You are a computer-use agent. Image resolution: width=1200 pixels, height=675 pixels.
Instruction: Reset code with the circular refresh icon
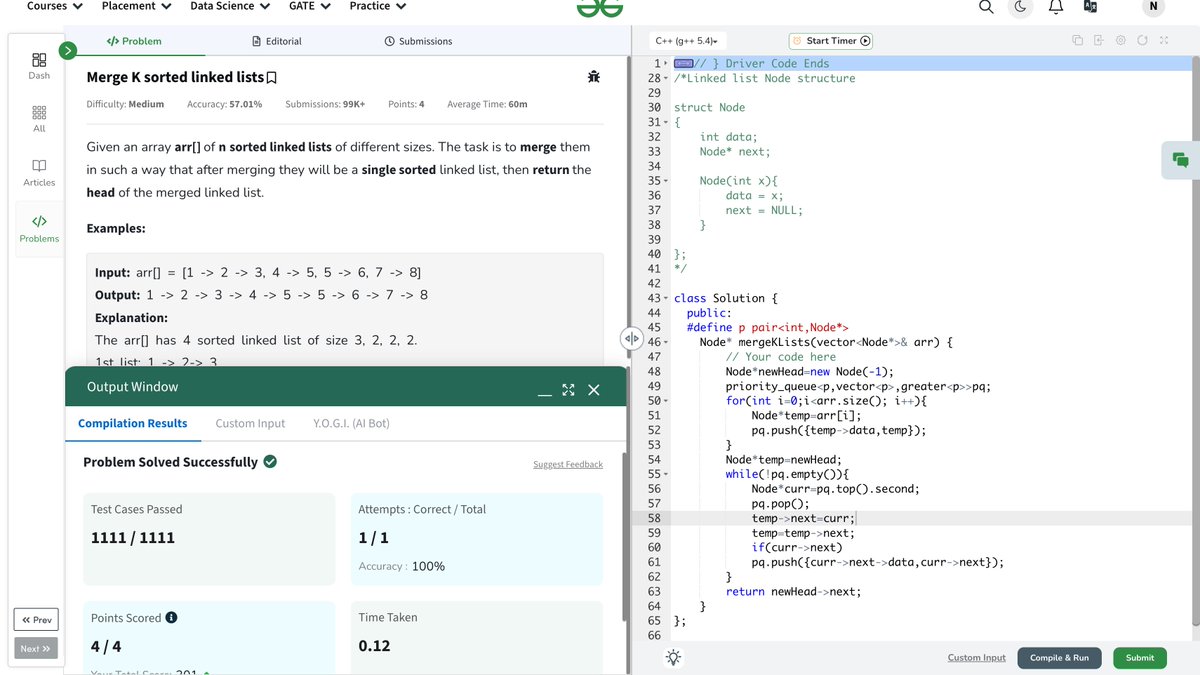click(x=1142, y=41)
